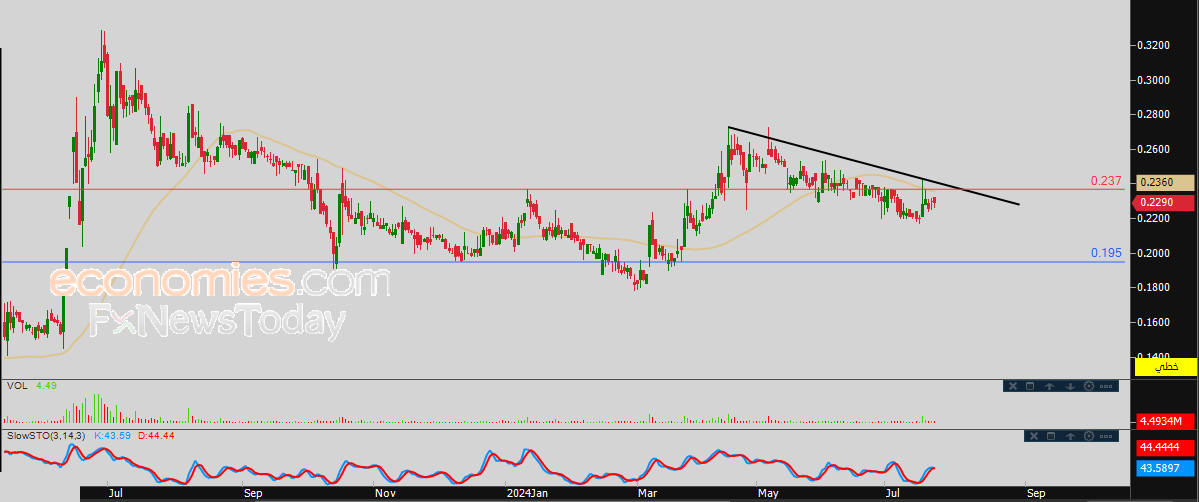This screenshot has width=1199, height=502.
Task: Open VOL panel settings gear
Action: (x=1089, y=386)
